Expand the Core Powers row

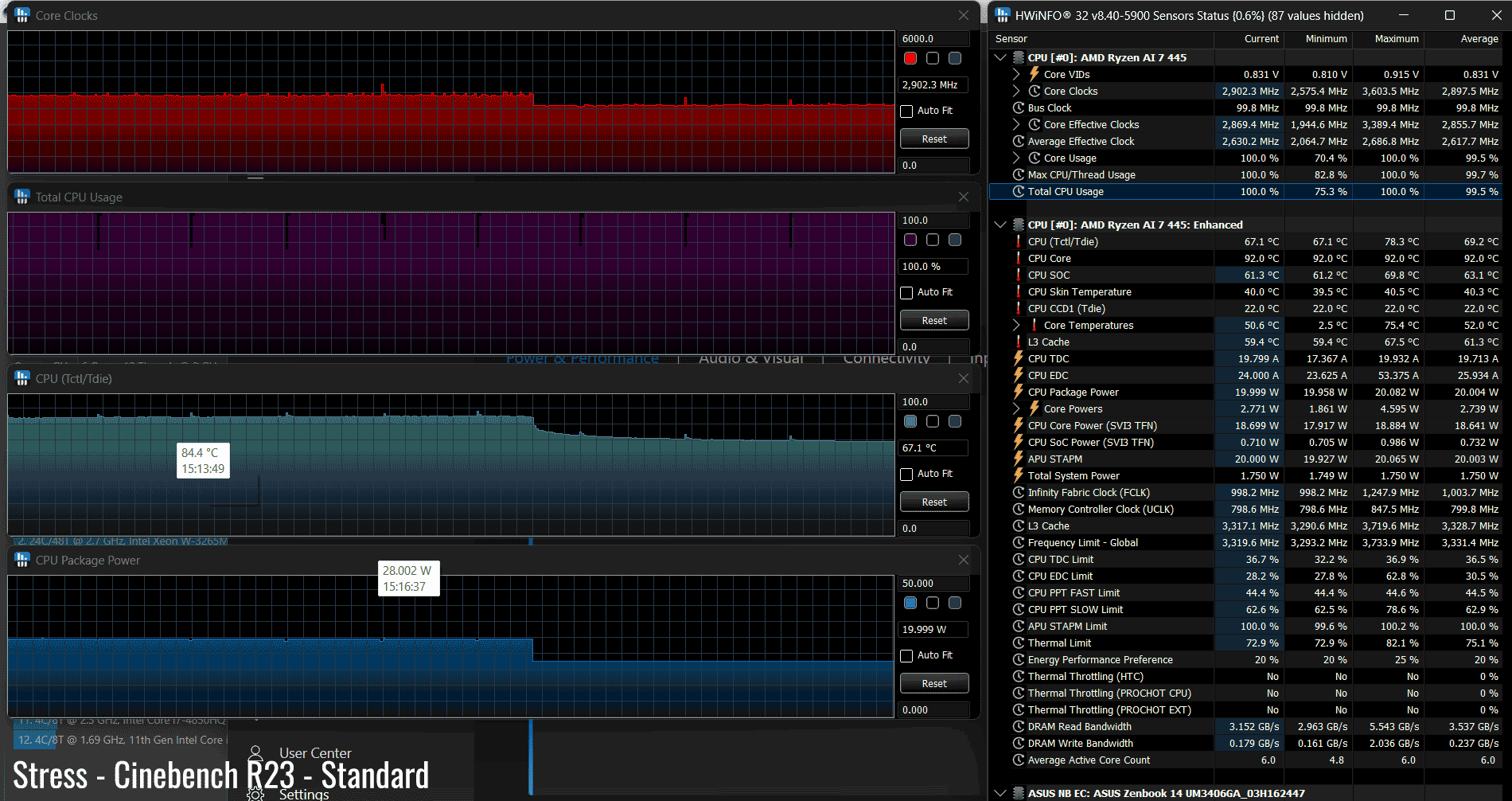(1016, 408)
